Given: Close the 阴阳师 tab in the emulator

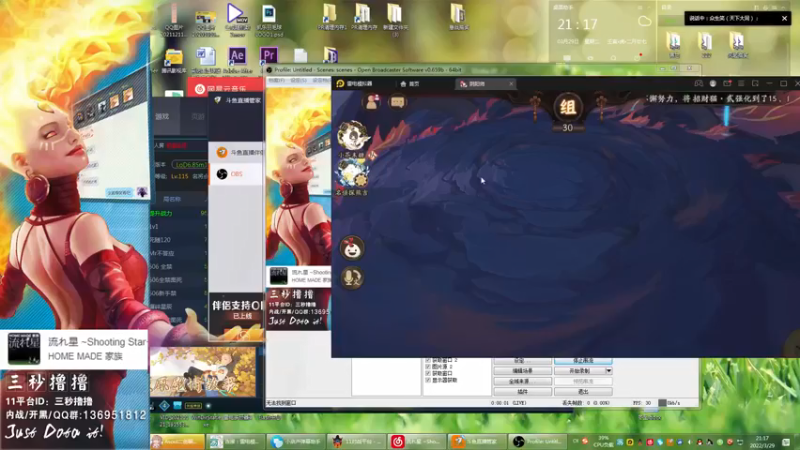Looking at the screenshot, I should click(x=511, y=84).
